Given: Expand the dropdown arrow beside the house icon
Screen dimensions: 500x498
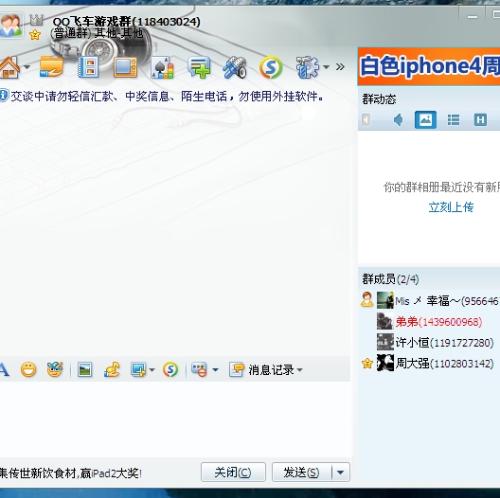Looking at the screenshot, I should coord(27,67).
